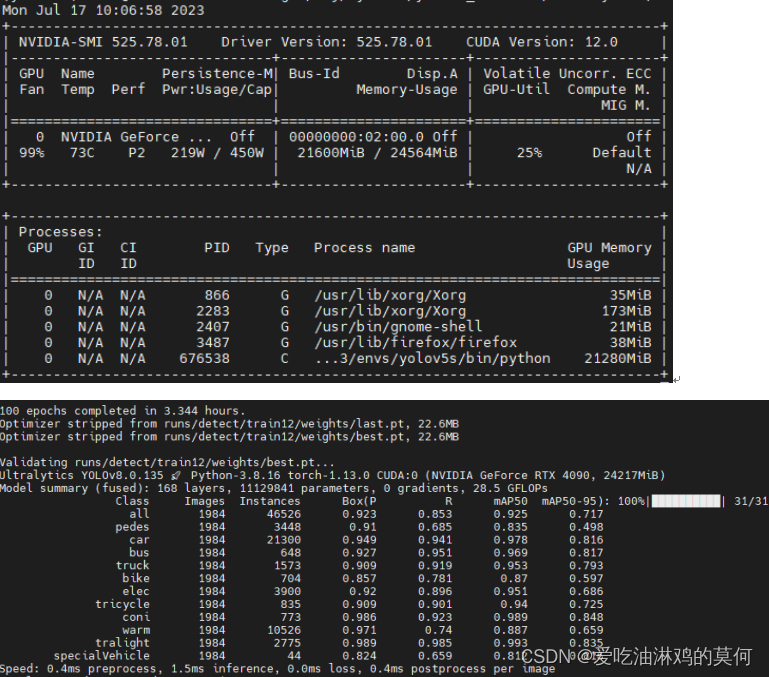Click the Model summary (fused) line
The height and width of the screenshot is (677, 769).
[274, 488]
